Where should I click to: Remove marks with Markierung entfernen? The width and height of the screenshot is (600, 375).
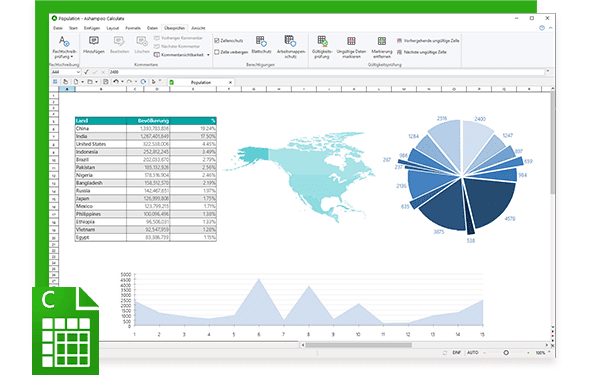pyautogui.click(x=382, y=47)
